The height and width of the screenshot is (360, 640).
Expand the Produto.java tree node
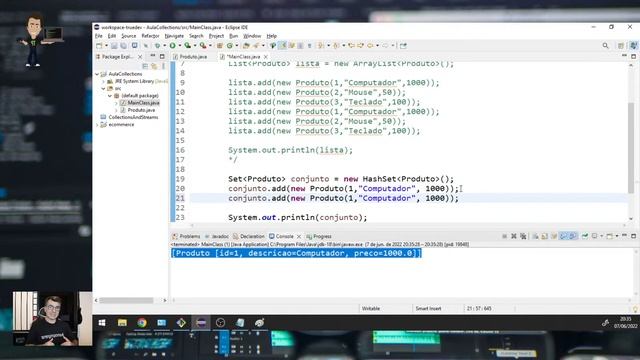click(x=116, y=110)
